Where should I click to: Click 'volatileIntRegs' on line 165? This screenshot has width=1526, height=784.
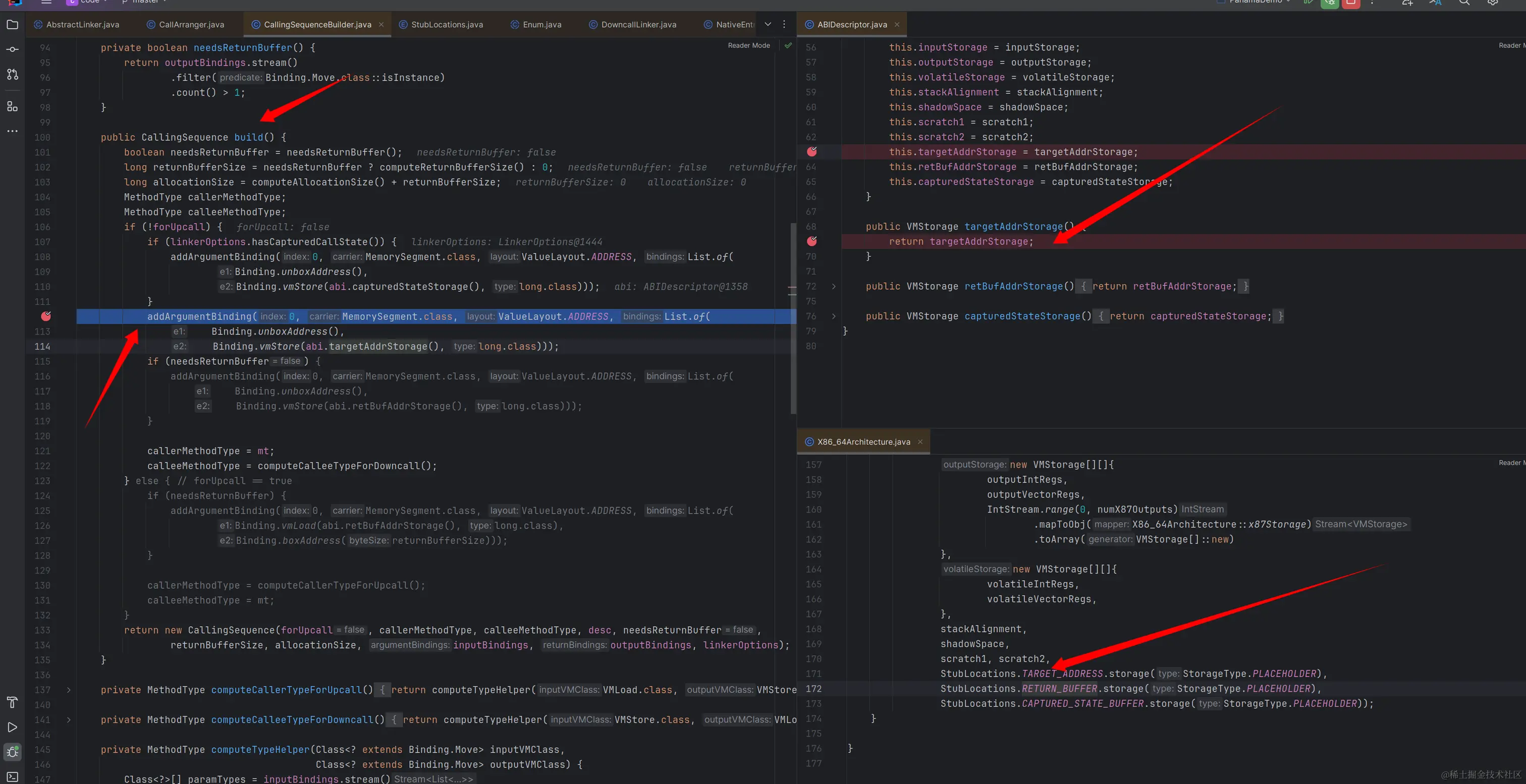1030,584
